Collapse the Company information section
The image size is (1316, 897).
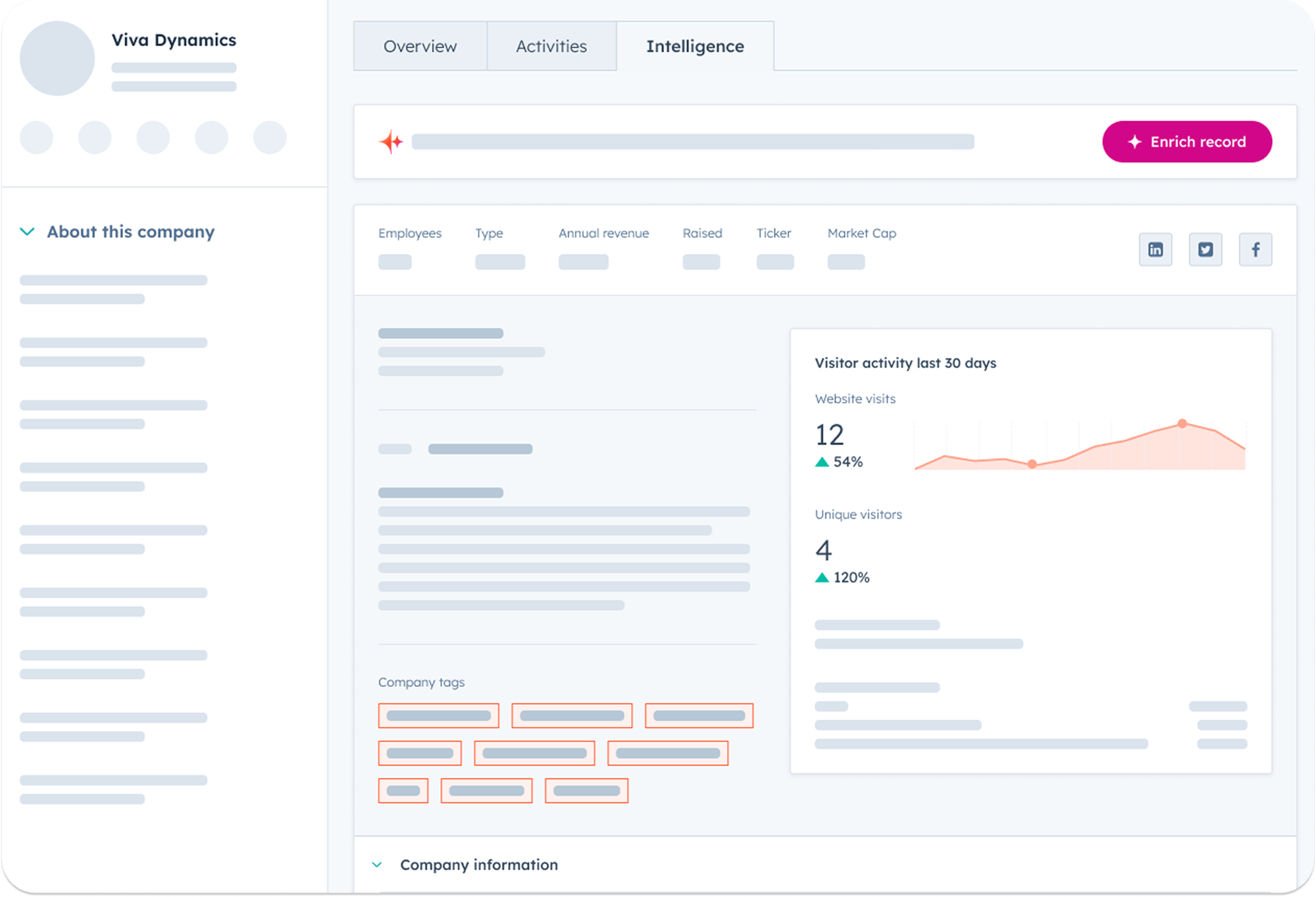(x=377, y=865)
